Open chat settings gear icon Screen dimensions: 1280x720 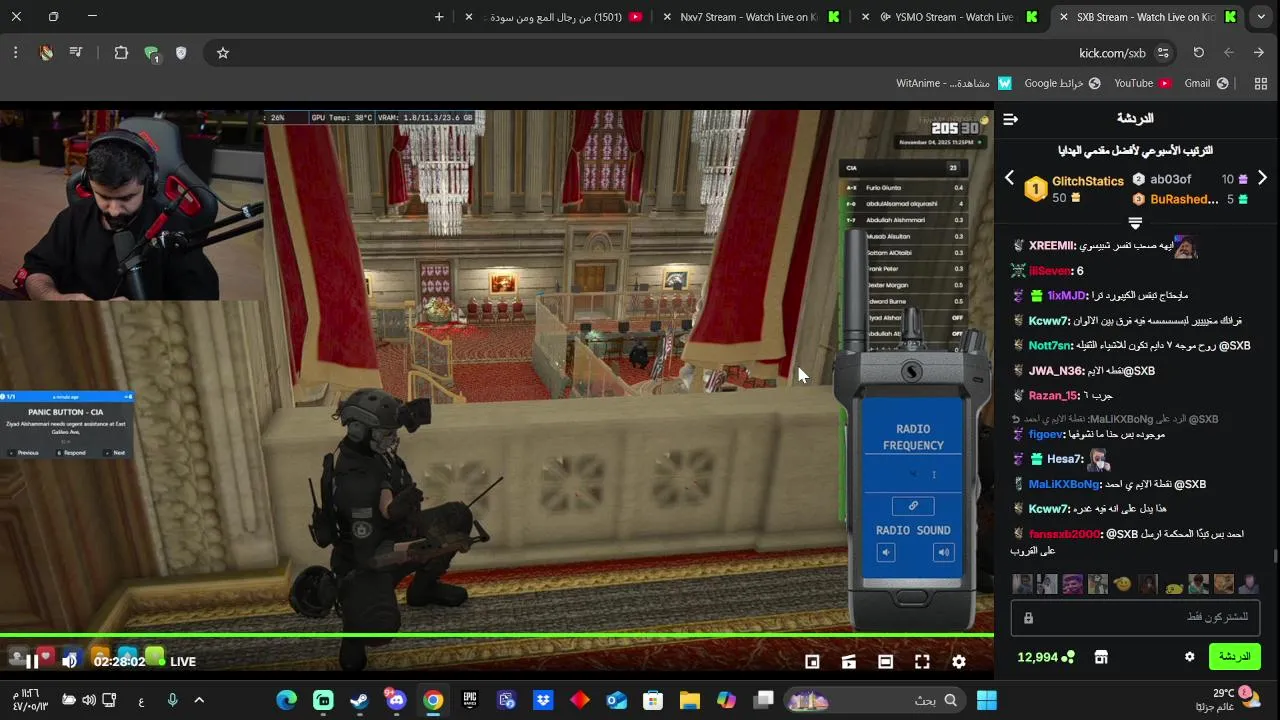click(1189, 657)
